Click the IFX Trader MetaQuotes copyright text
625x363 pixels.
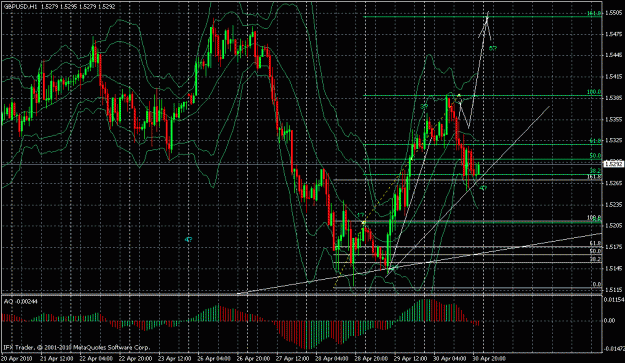77,348
